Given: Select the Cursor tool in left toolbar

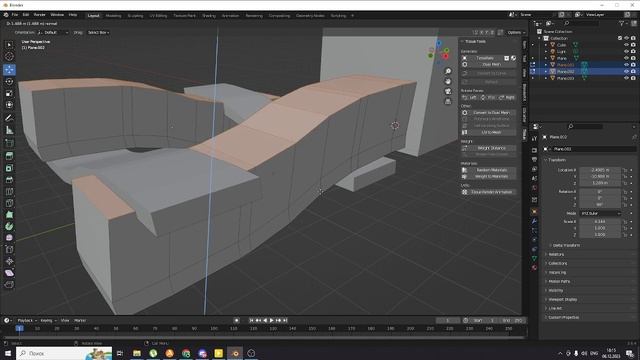Looking at the screenshot, I should click(9, 56).
